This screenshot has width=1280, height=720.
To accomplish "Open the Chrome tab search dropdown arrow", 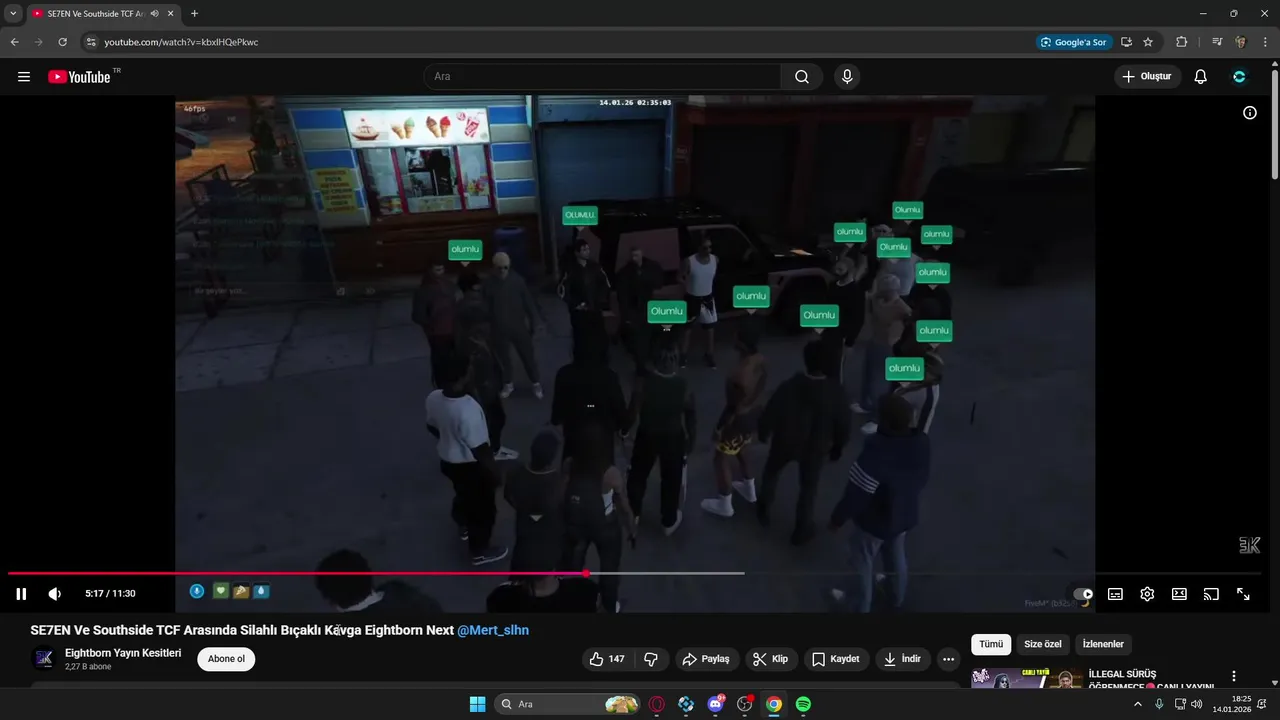I will (13, 13).
